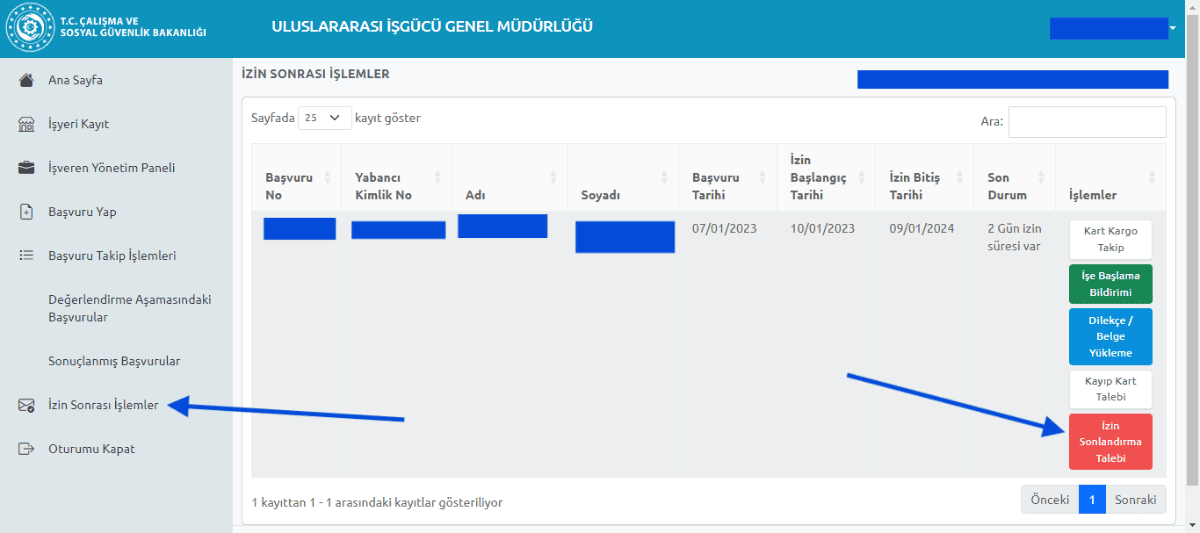Viewport: 1200px width, 533px height.
Task: Go to the Sonraki pagination page
Action: [x=1135, y=500]
